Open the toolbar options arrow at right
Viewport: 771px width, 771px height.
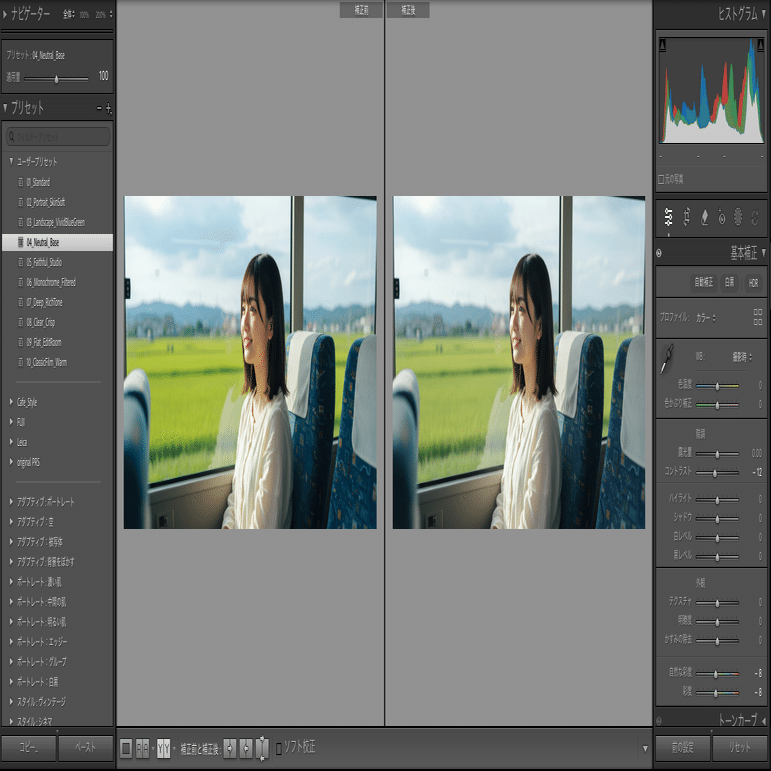[x=645, y=749]
